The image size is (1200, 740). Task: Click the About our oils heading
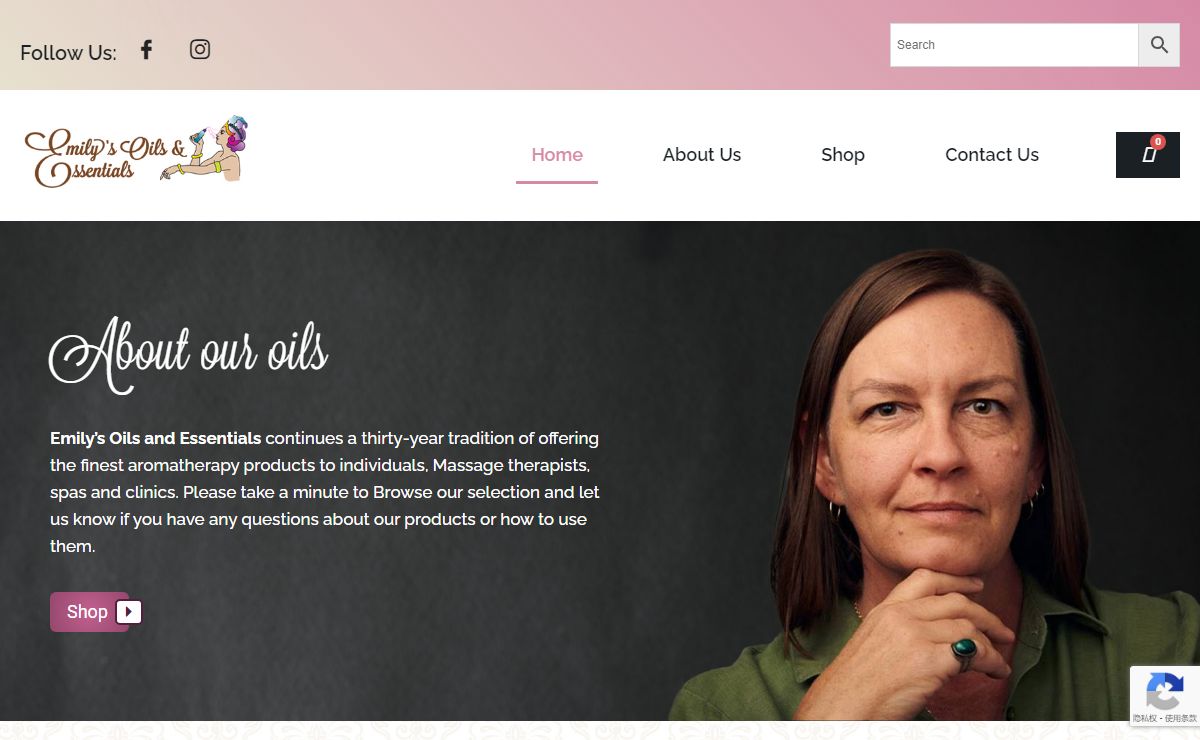pyautogui.click(x=189, y=354)
